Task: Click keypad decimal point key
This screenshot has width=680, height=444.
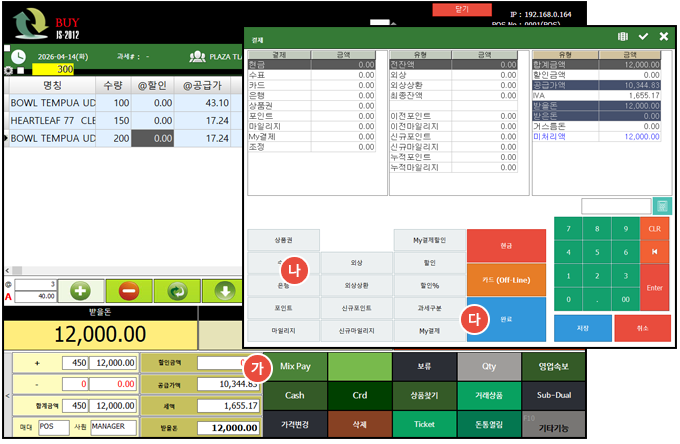Action: pyautogui.click(x=597, y=299)
